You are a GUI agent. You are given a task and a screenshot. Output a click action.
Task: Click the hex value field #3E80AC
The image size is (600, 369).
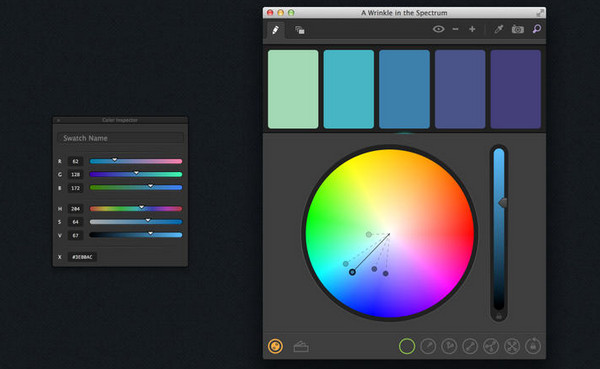point(82,257)
